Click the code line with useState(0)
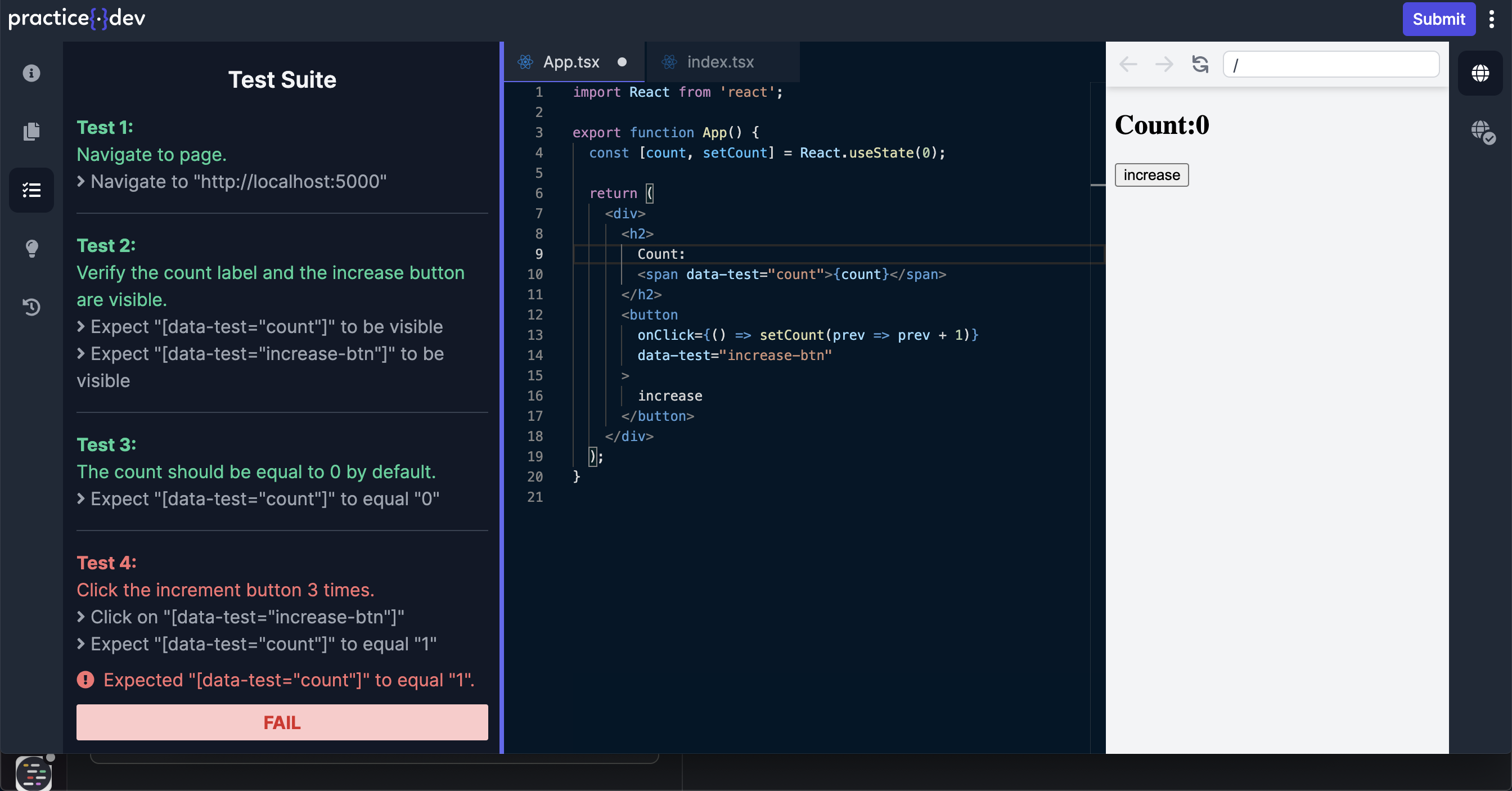 (767, 152)
